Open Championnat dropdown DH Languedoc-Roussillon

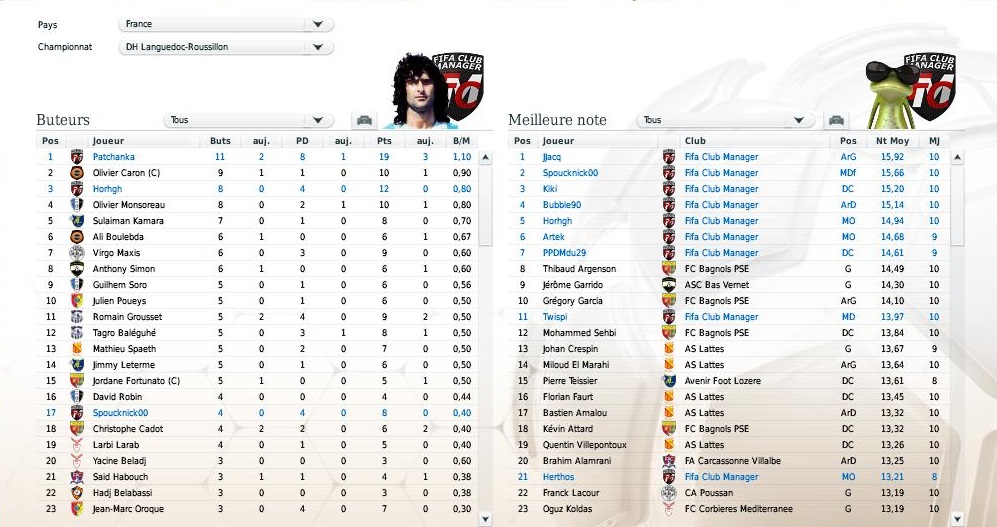[226, 47]
